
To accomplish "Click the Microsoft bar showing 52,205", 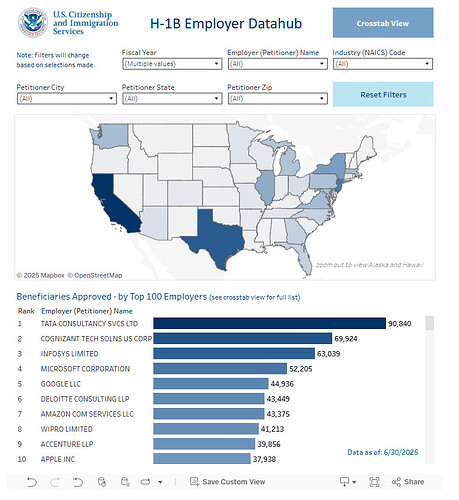I will (220, 368).
